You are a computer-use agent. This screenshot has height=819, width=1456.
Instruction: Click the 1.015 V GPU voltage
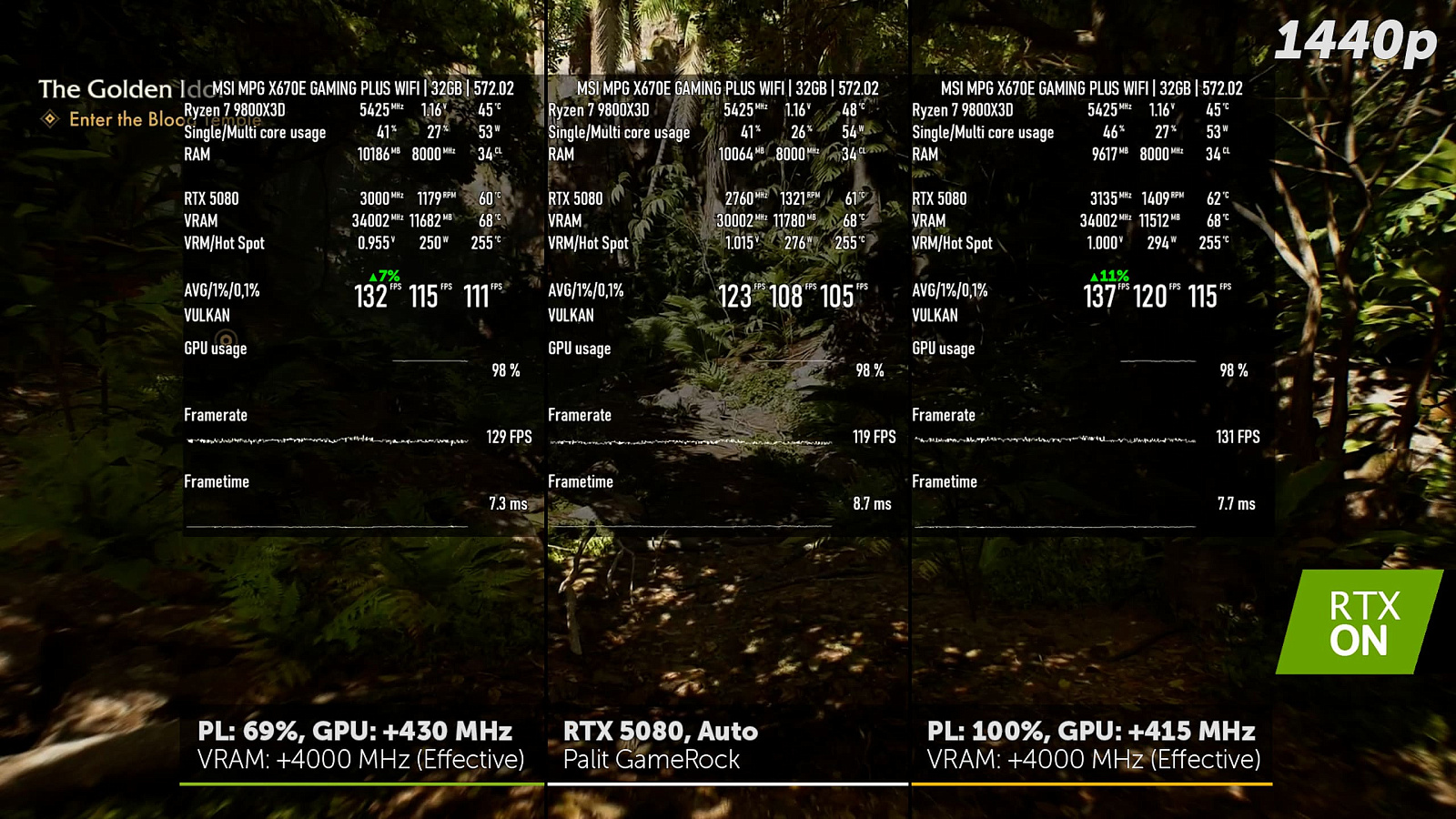pos(742,243)
